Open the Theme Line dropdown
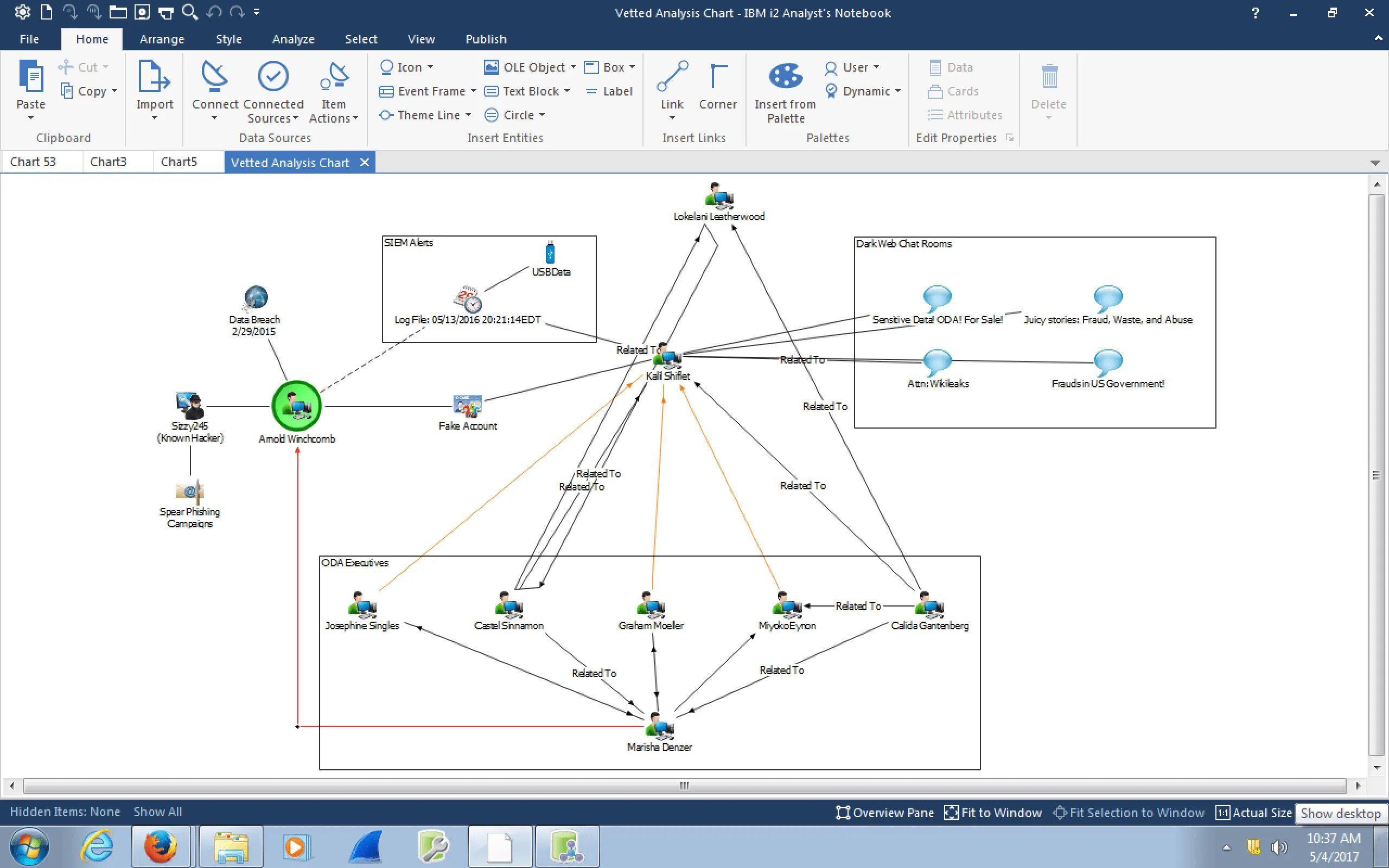1389x868 pixels. point(468,115)
